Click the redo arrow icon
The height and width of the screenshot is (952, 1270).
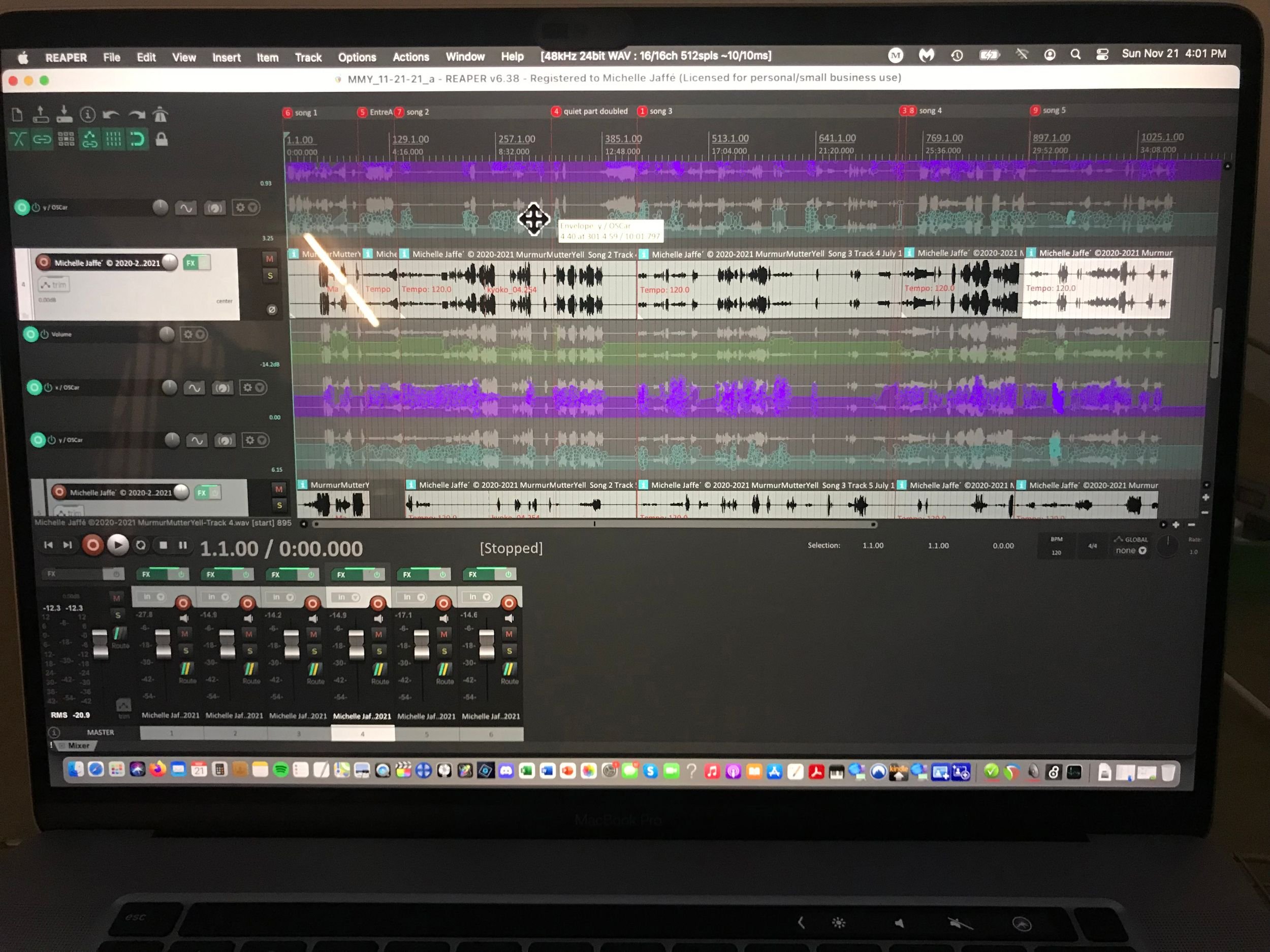pyautogui.click(x=136, y=115)
